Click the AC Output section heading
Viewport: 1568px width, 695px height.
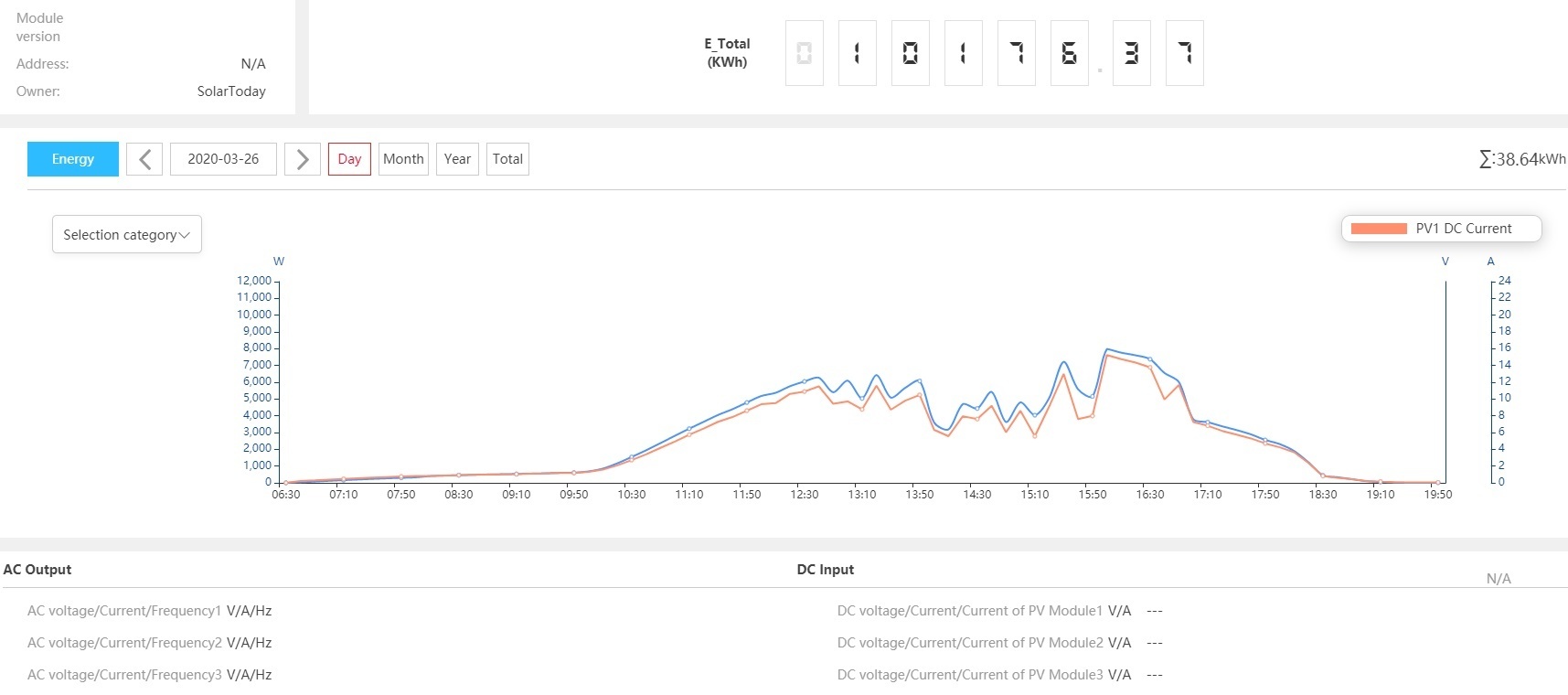click(x=37, y=570)
